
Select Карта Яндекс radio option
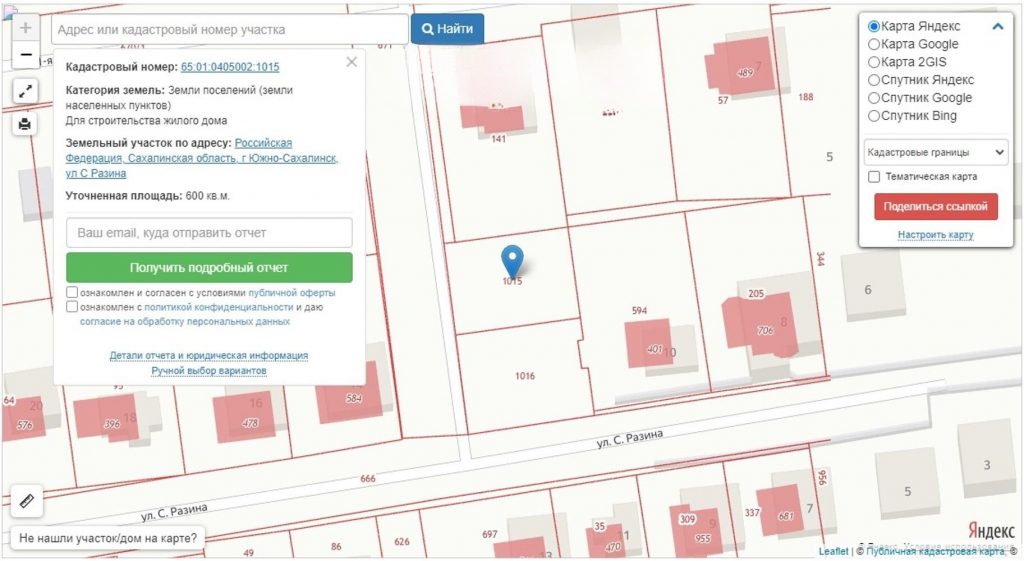click(874, 27)
